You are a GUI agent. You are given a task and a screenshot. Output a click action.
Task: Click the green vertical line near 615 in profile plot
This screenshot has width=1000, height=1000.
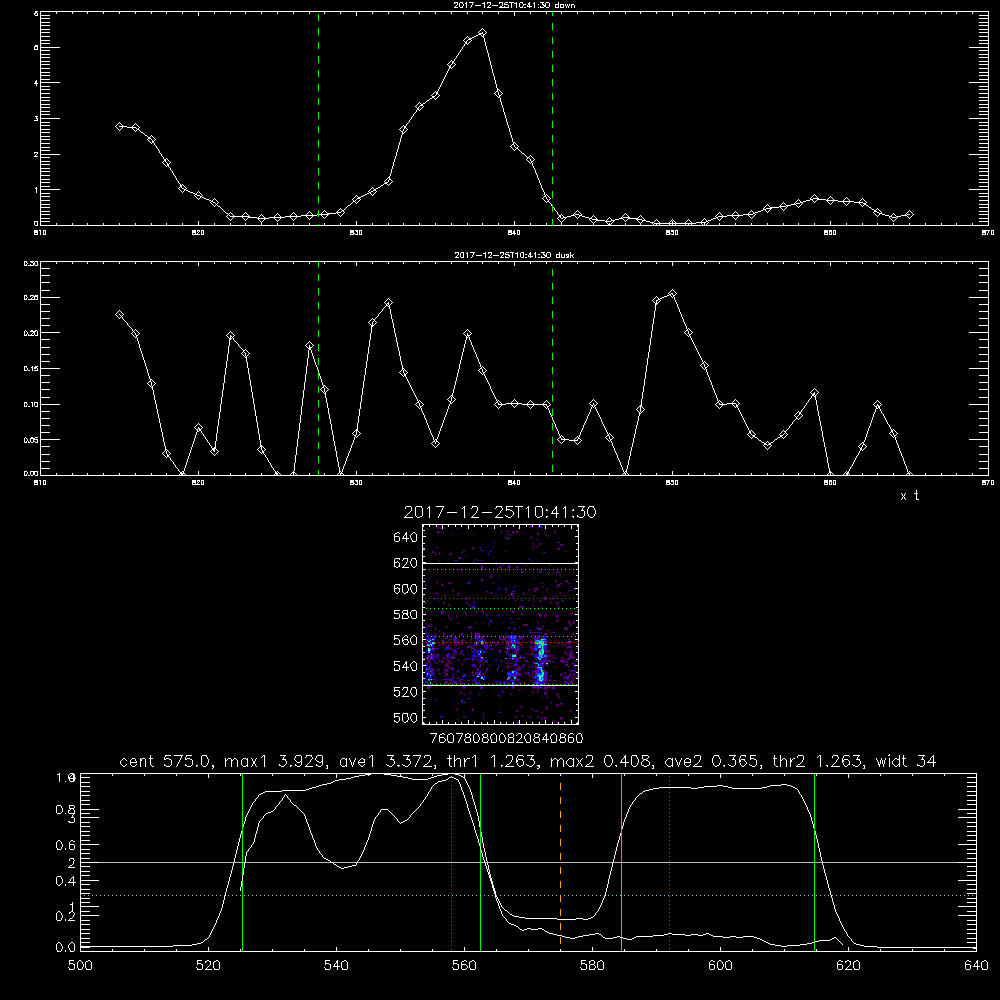point(814,861)
